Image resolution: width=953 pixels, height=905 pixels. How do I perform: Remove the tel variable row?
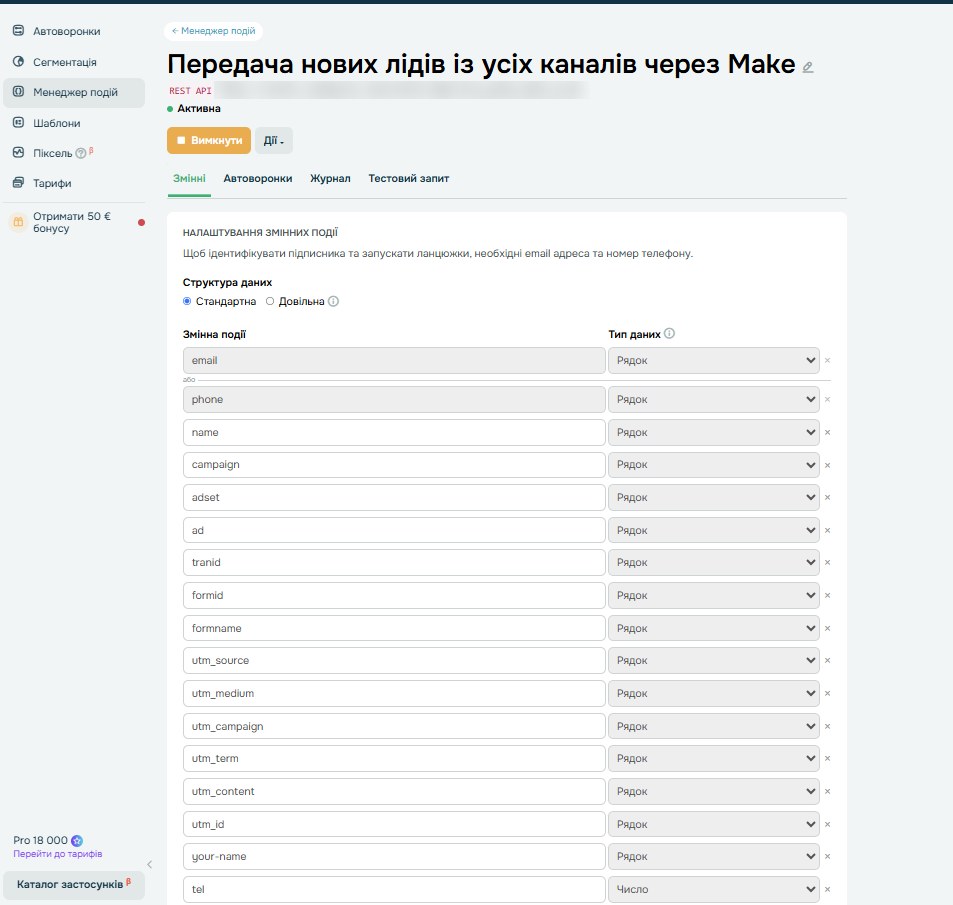[827, 889]
